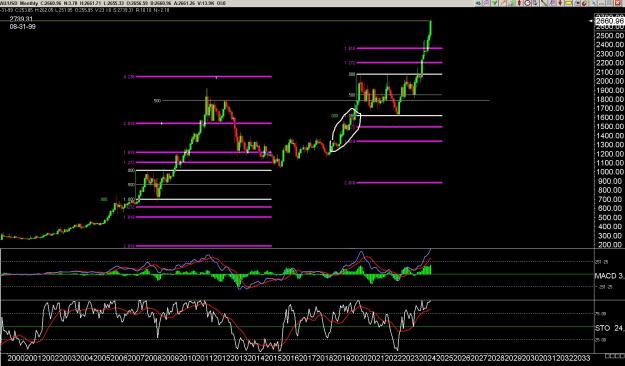
Task: Click the dark brown circle toolbar icon
Action: point(584,3)
